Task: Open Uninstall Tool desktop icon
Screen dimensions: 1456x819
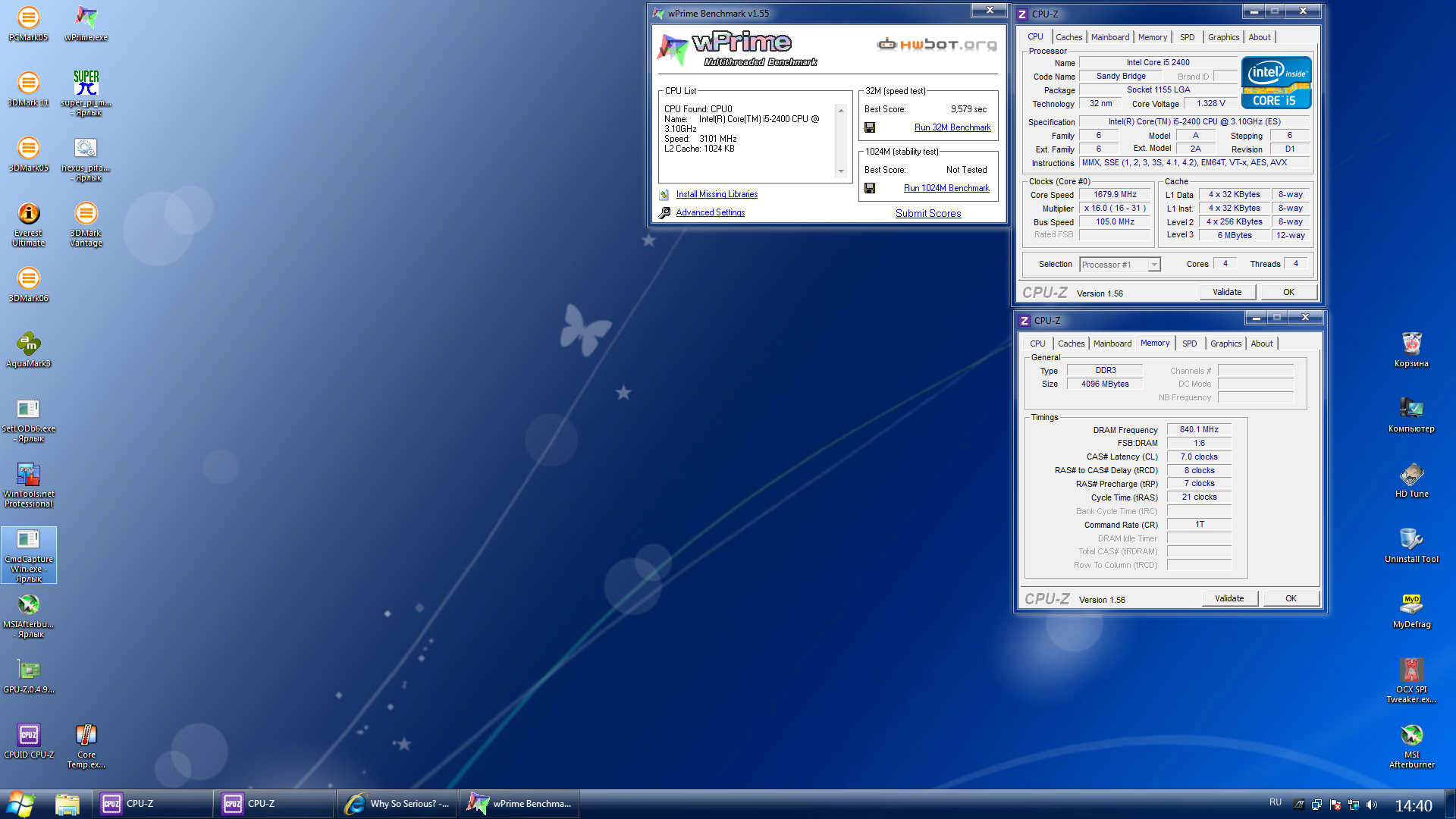Action: click(x=1411, y=544)
